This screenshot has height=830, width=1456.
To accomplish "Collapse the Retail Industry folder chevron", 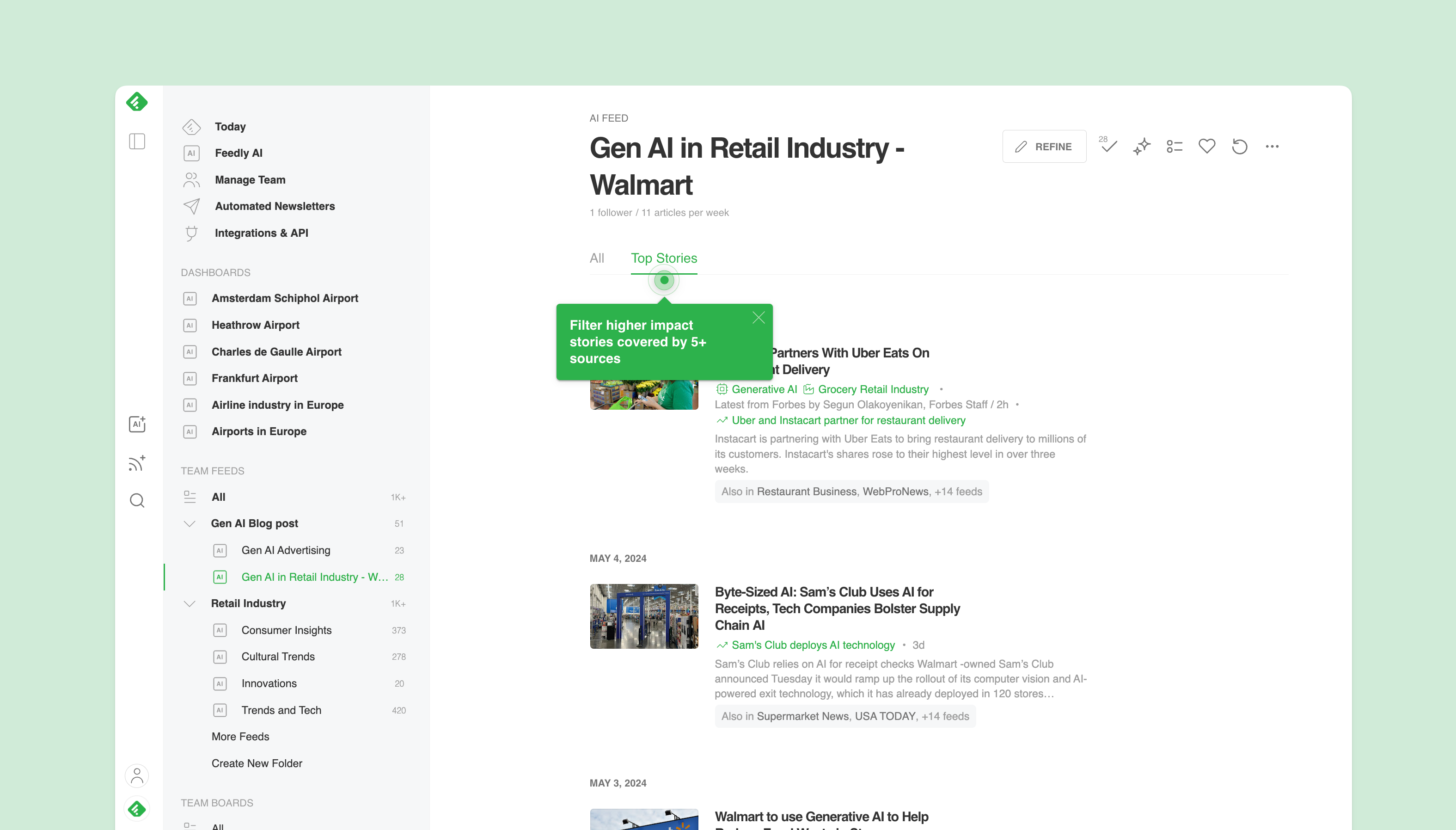I will [x=190, y=603].
